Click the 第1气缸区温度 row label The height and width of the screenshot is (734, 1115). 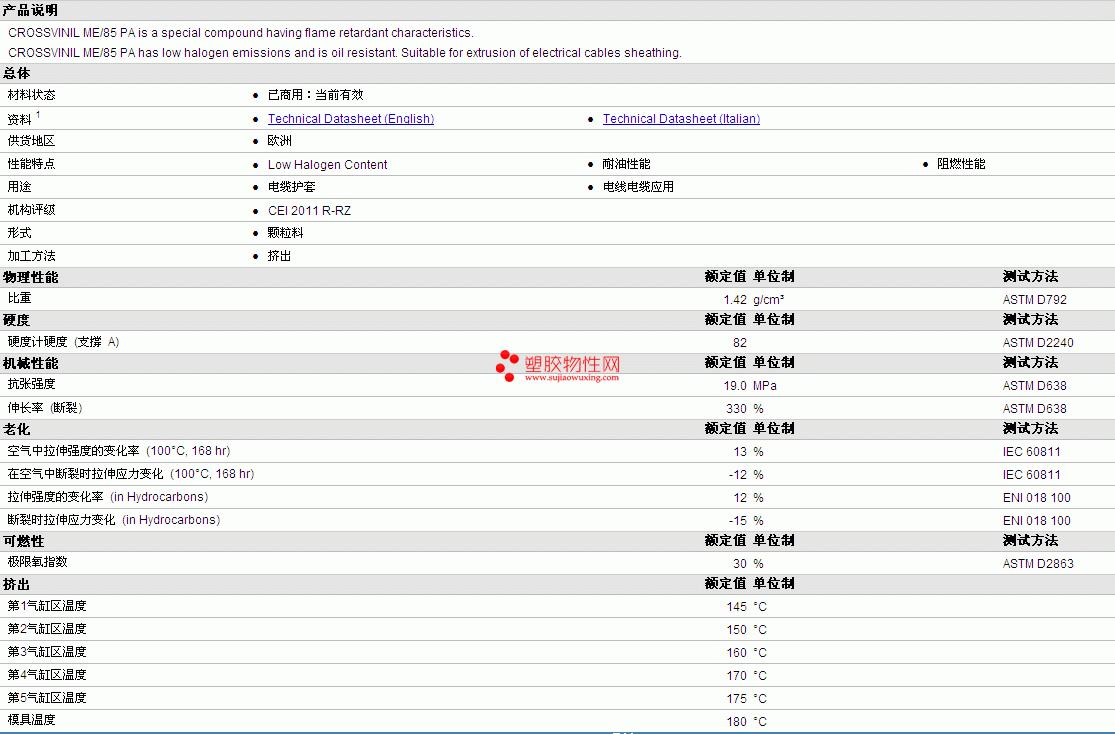click(47, 606)
